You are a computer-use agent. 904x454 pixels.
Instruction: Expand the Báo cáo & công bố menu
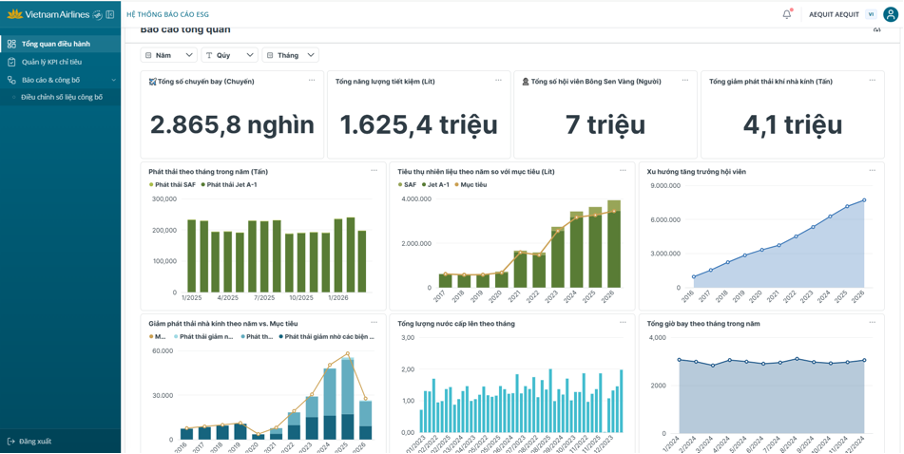(x=61, y=80)
